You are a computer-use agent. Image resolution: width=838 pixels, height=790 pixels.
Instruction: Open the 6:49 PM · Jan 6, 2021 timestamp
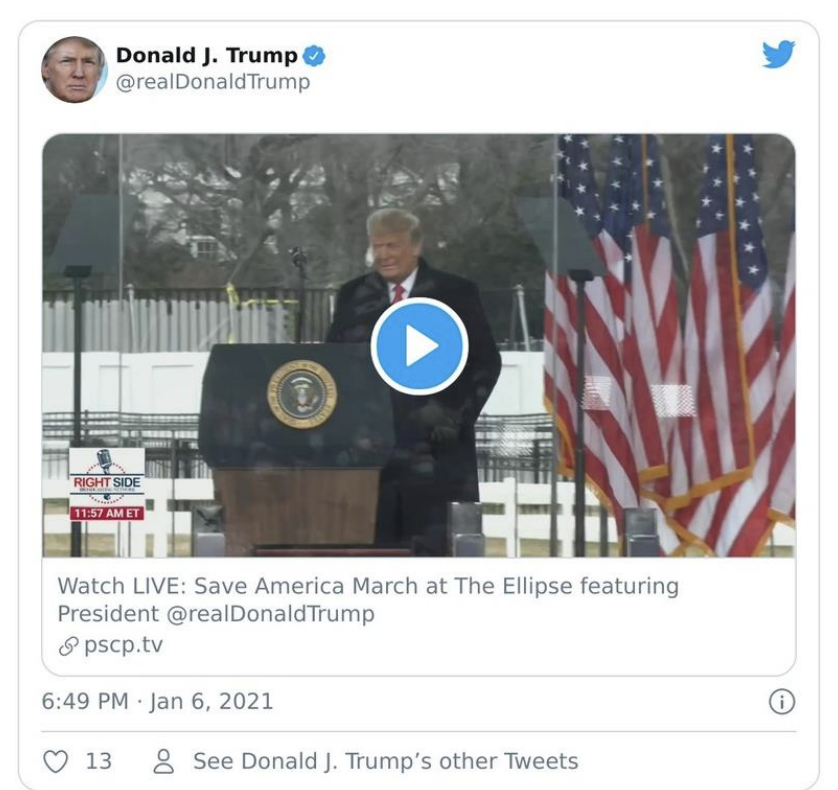tap(157, 701)
